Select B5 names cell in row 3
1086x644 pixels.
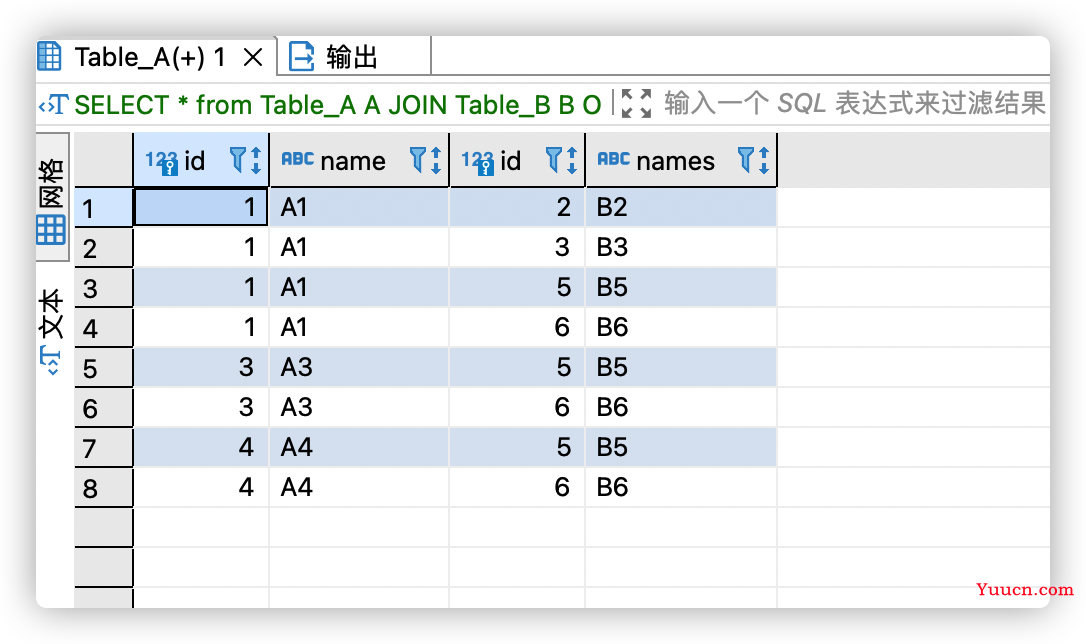click(681, 287)
